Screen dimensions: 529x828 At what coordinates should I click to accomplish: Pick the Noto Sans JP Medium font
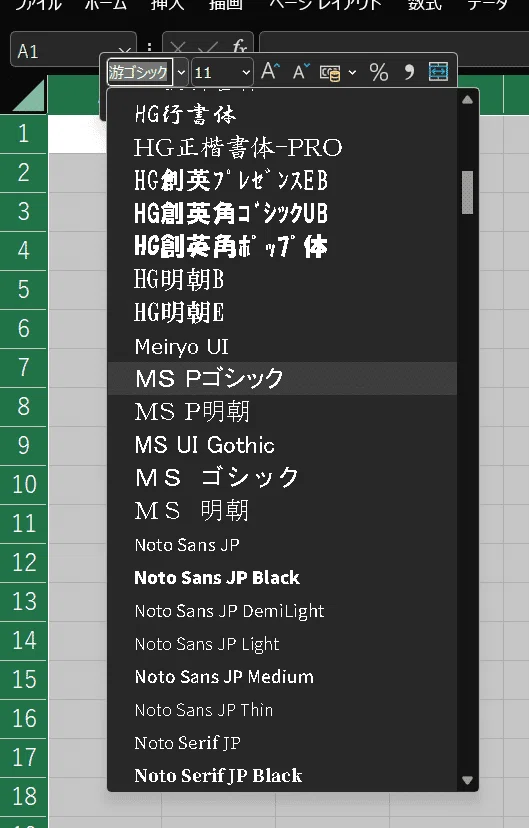click(282, 676)
